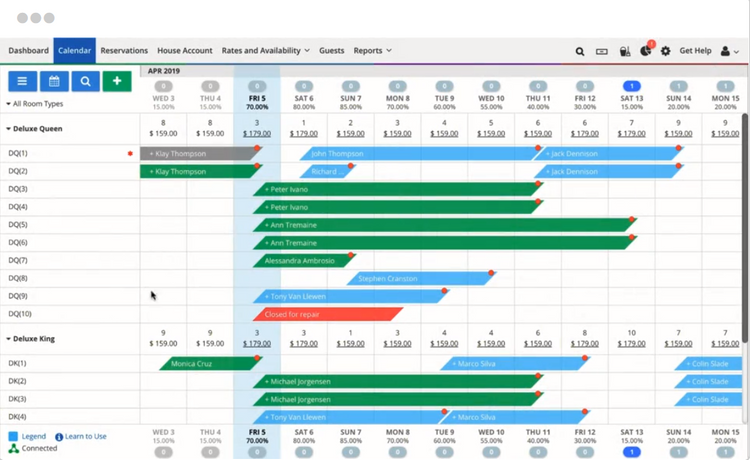Click the blue list view button
750x460 pixels.
coord(22,81)
